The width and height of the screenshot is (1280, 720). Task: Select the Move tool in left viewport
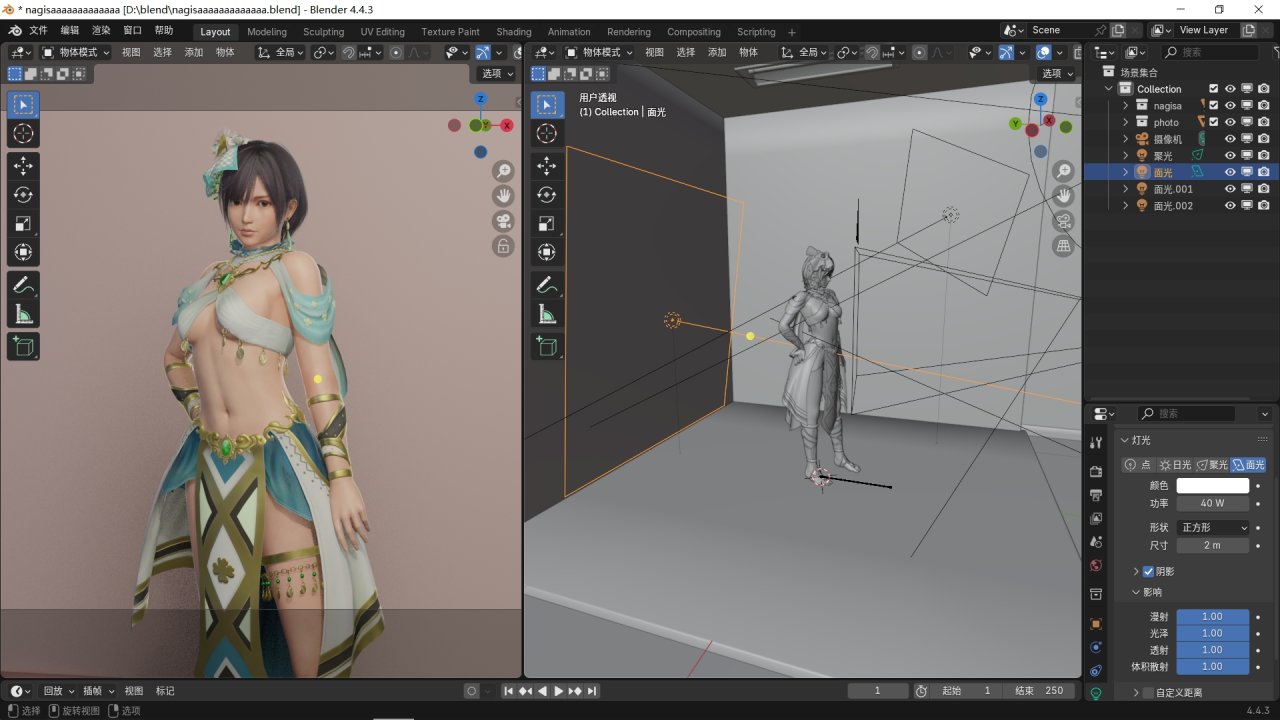[23, 165]
